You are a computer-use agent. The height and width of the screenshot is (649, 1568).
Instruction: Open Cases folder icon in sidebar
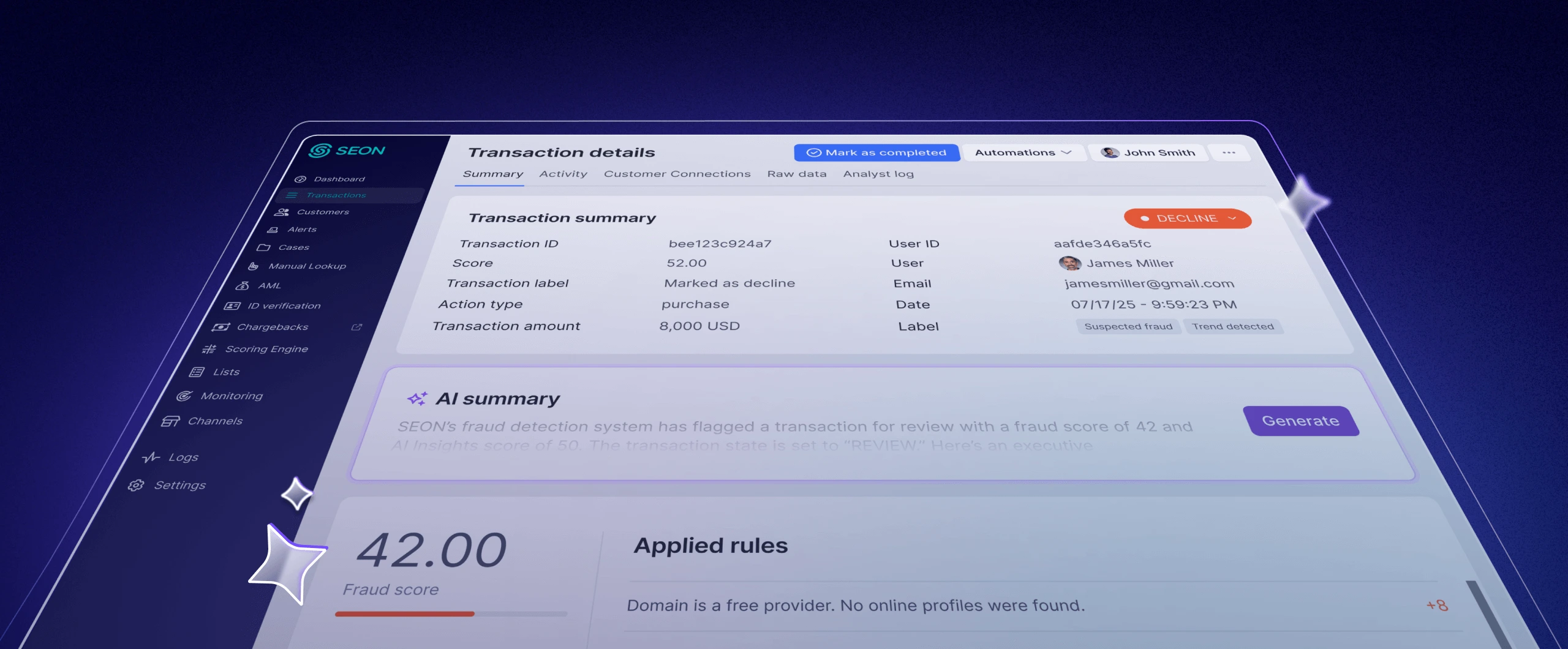[264, 247]
